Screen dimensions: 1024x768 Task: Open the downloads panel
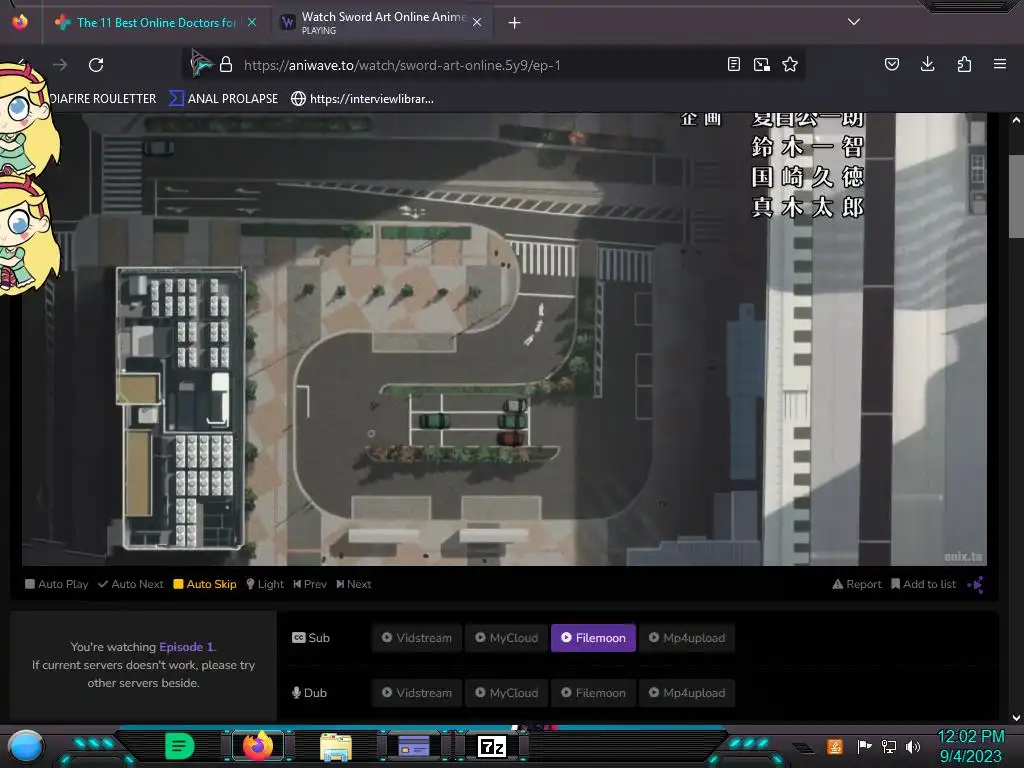927,64
